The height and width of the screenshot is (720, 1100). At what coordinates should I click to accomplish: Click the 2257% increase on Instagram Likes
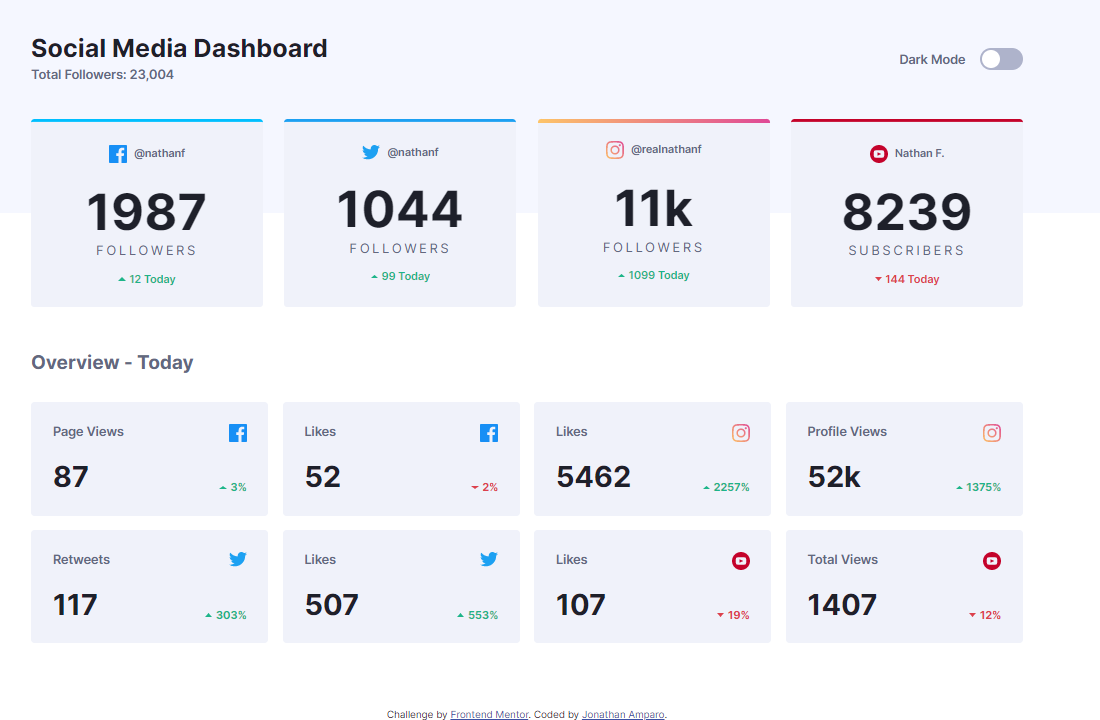(727, 488)
